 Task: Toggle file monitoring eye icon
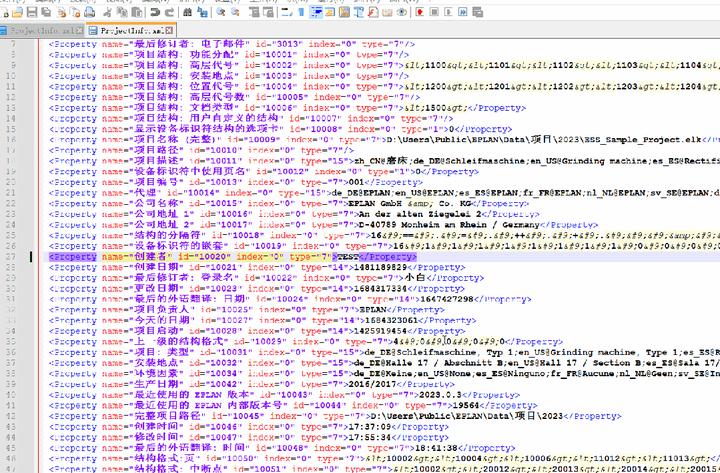click(402, 12)
